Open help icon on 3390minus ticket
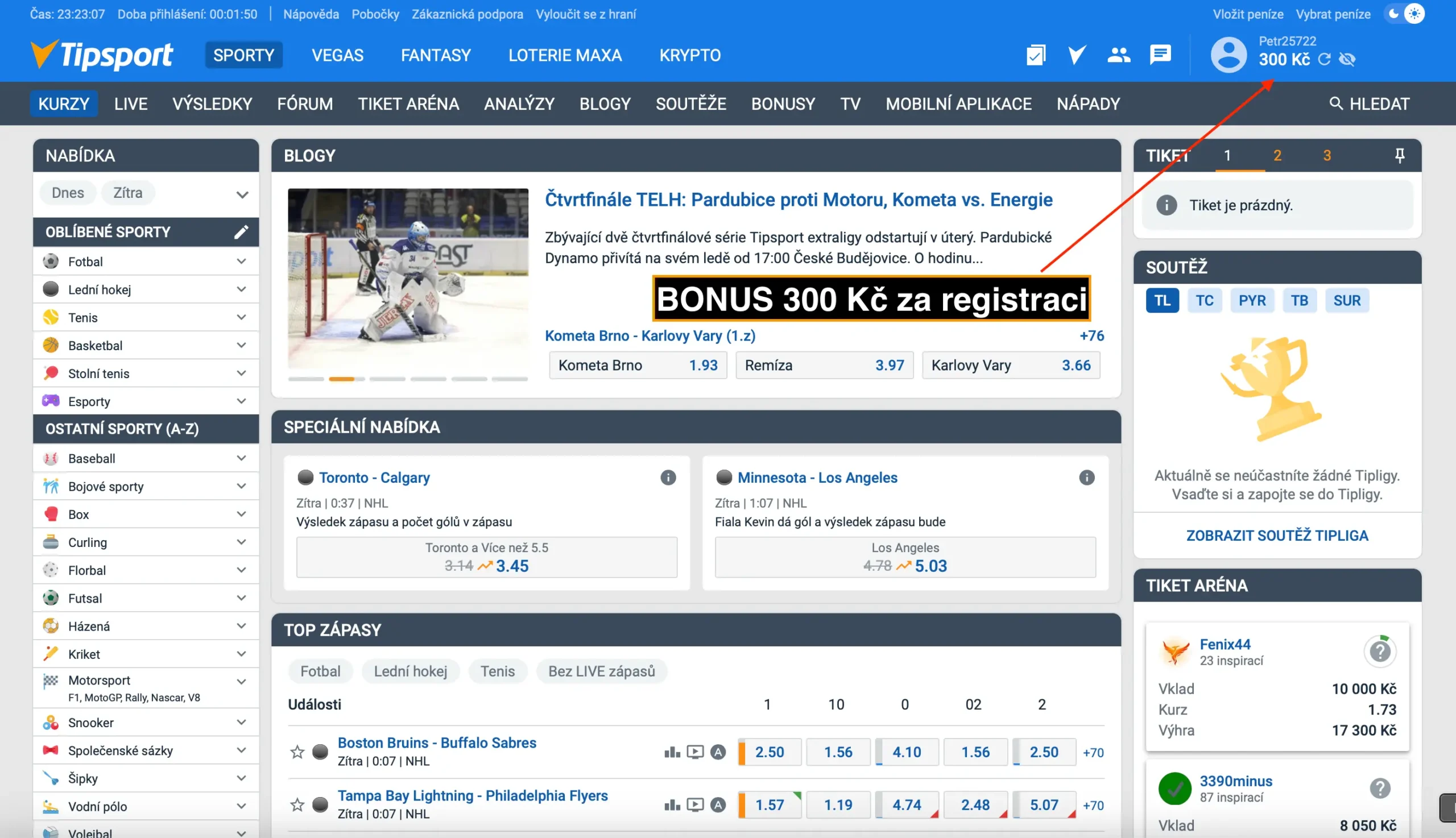This screenshot has height=838, width=1456. click(x=1379, y=788)
